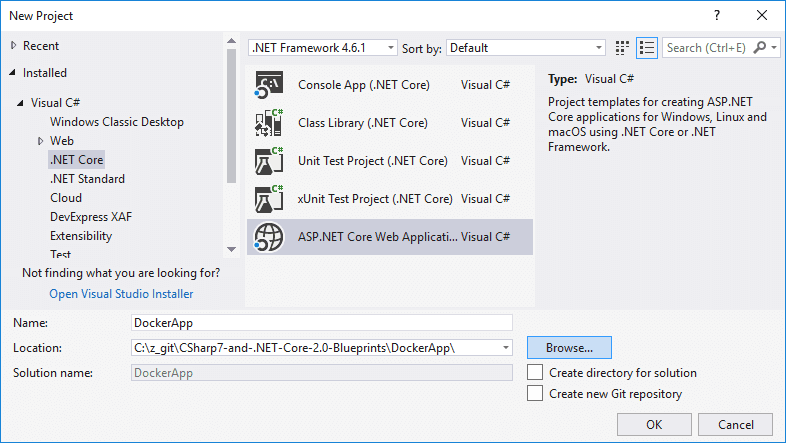Image resolution: width=786 pixels, height=443 pixels.
Task: Enable Create new Git repository
Action: pyautogui.click(x=535, y=393)
